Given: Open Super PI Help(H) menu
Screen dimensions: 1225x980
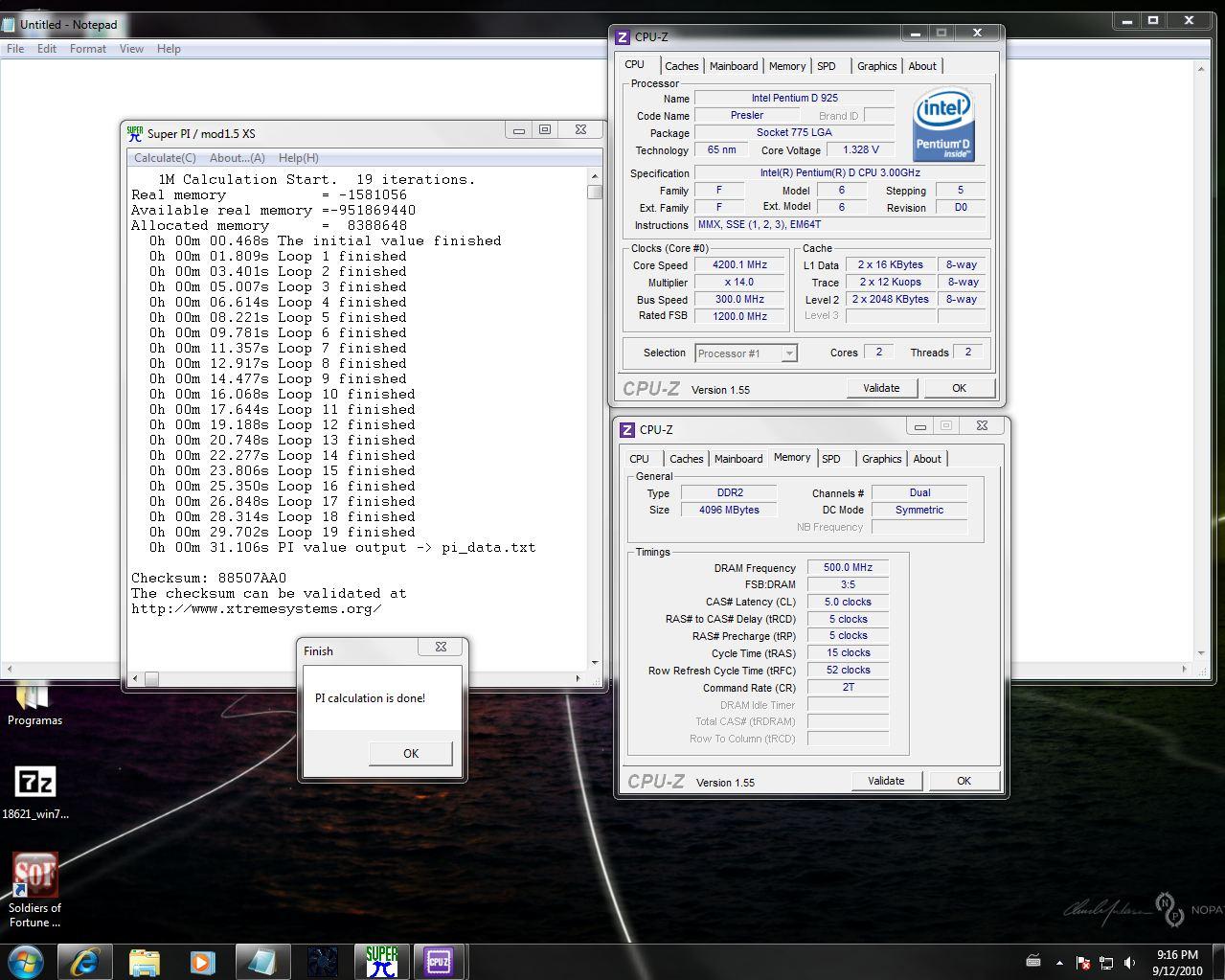Looking at the screenshot, I should [298, 158].
